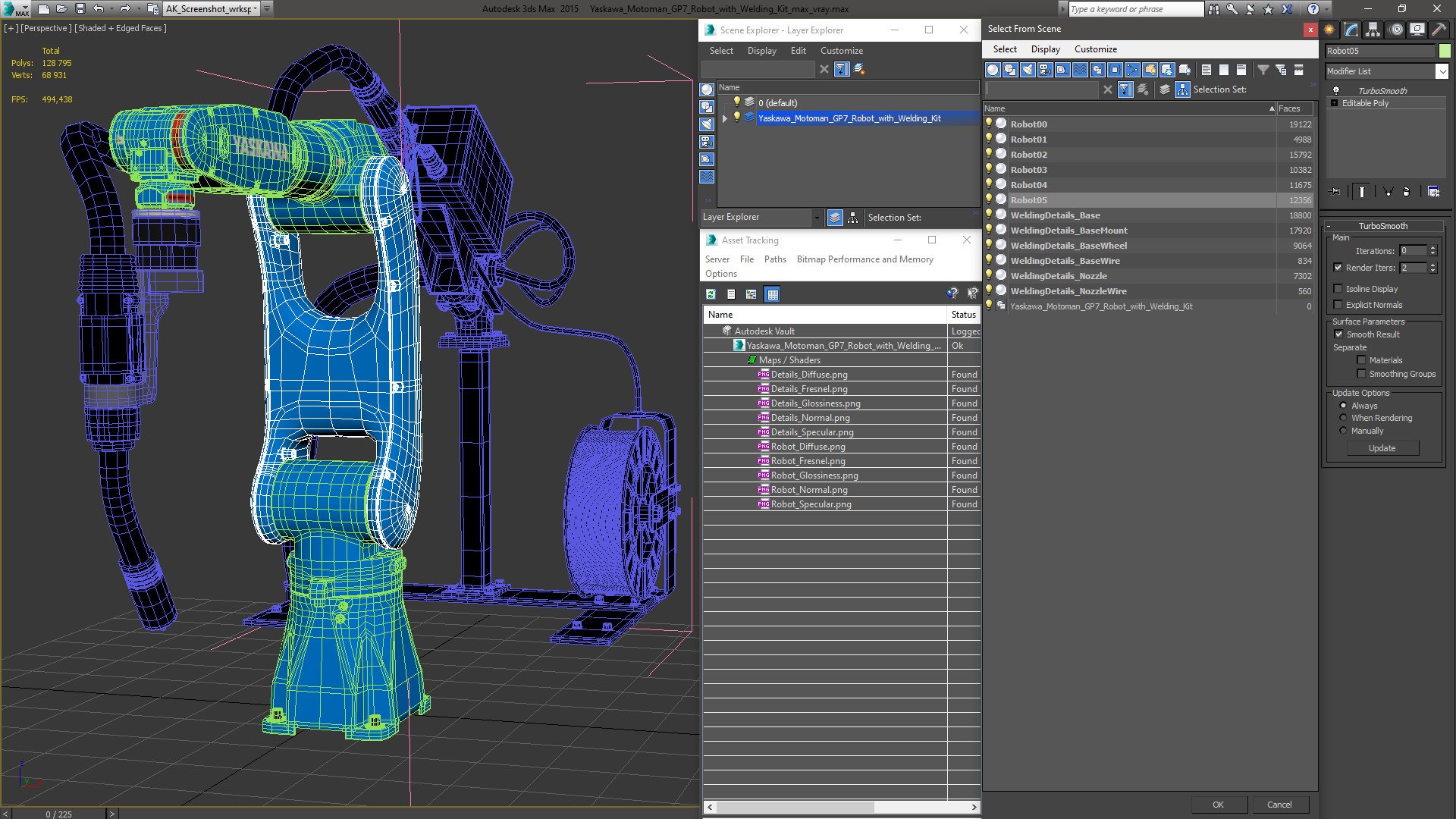Select Manually update option

pyautogui.click(x=1343, y=431)
